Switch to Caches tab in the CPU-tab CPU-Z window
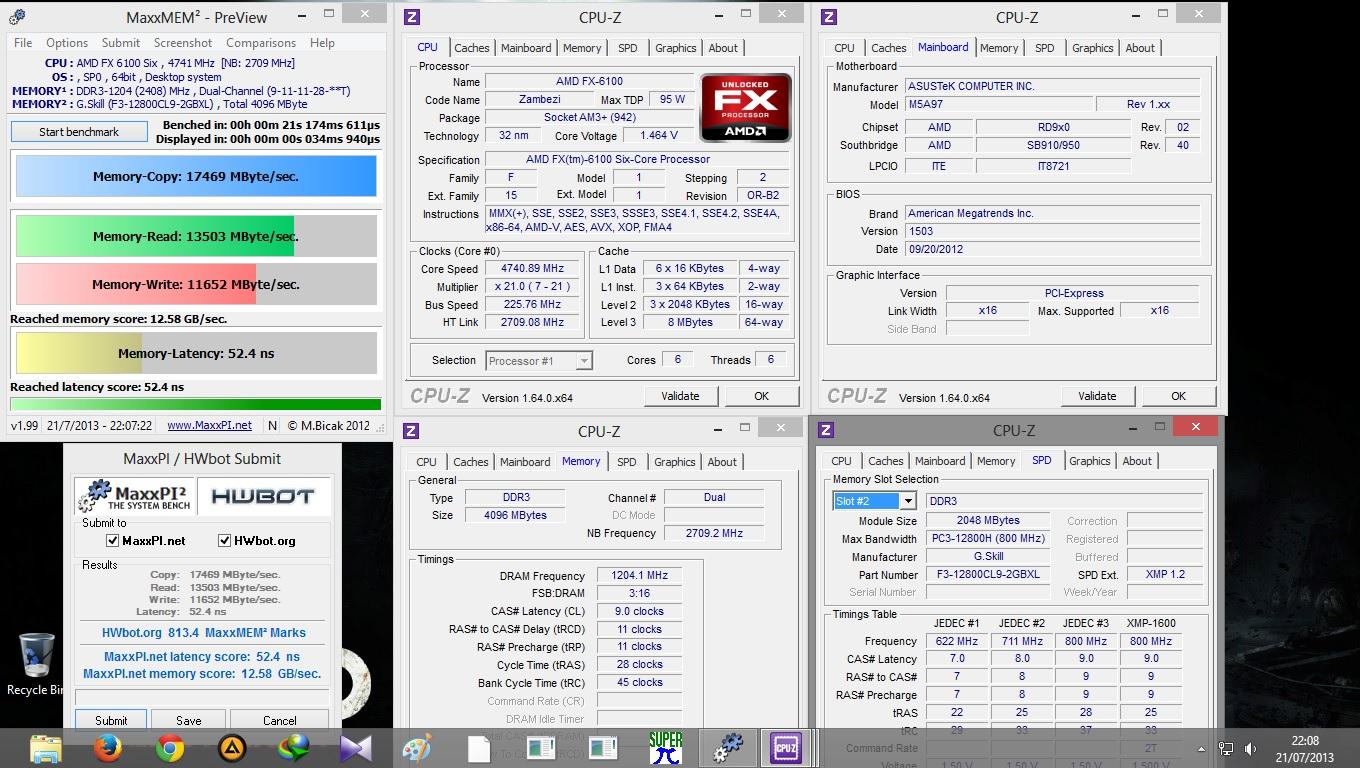The width and height of the screenshot is (1360, 768). click(x=472, y=48)
